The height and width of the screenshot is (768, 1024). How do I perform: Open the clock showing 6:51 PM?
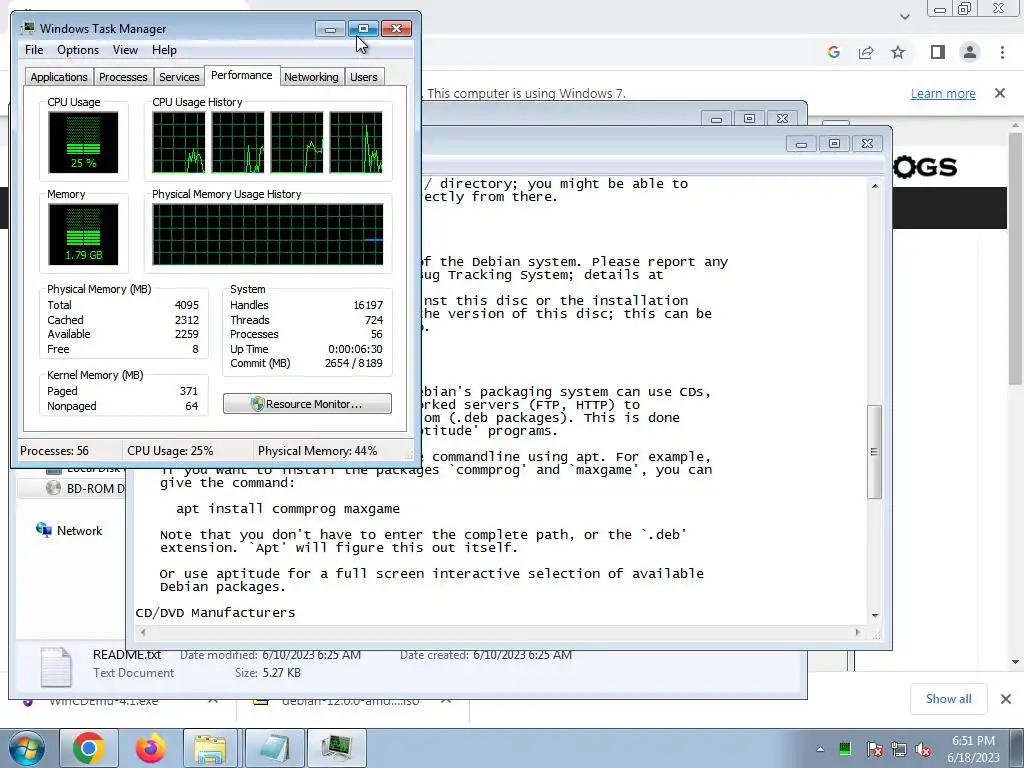[x=973, y=748]
